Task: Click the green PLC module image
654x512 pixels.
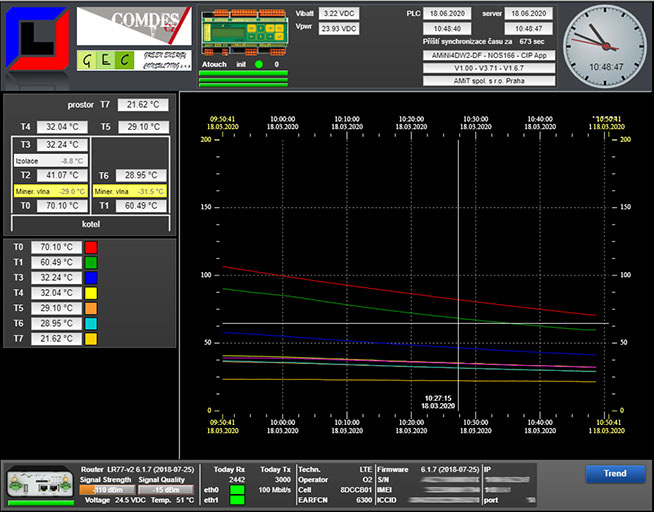Action: click(242, 31)
